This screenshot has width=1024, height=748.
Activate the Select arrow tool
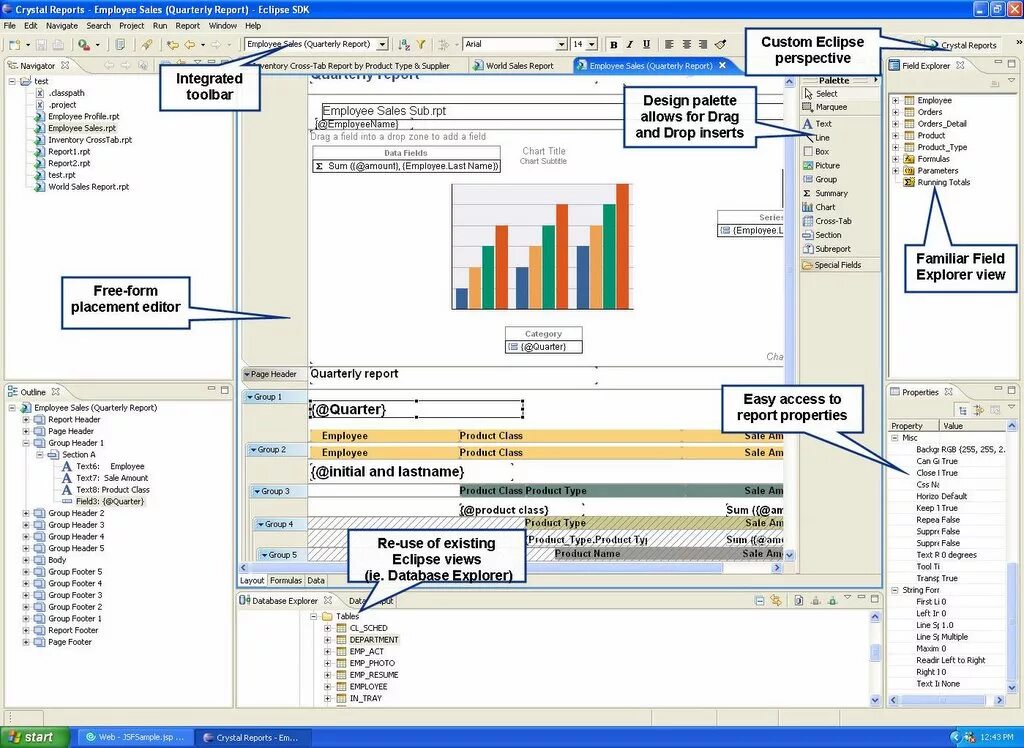820,94
